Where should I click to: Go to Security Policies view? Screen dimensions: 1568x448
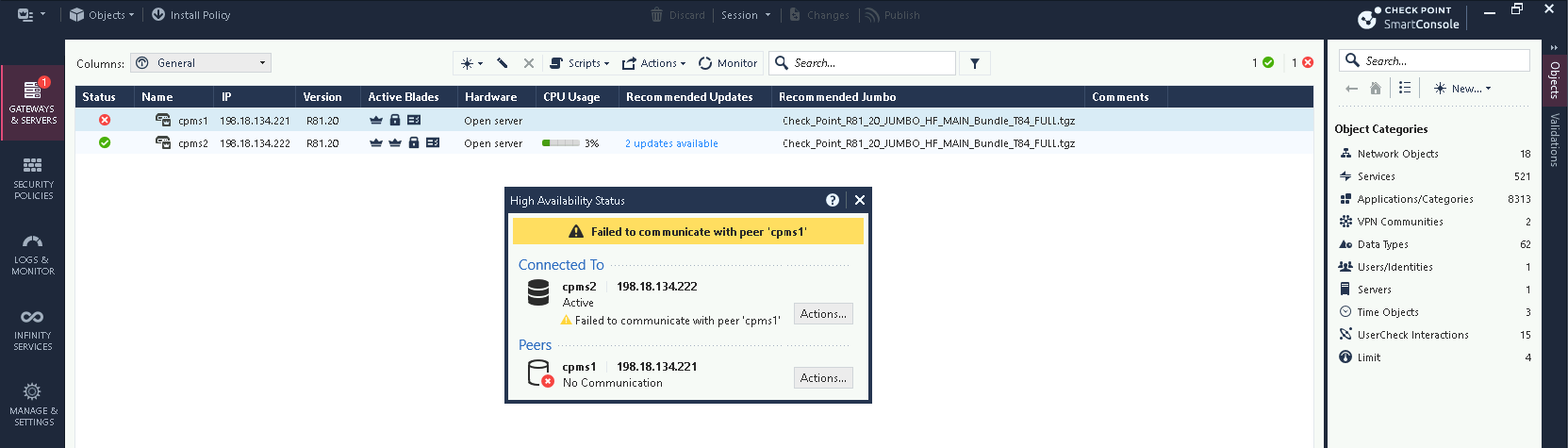[33, 178]
